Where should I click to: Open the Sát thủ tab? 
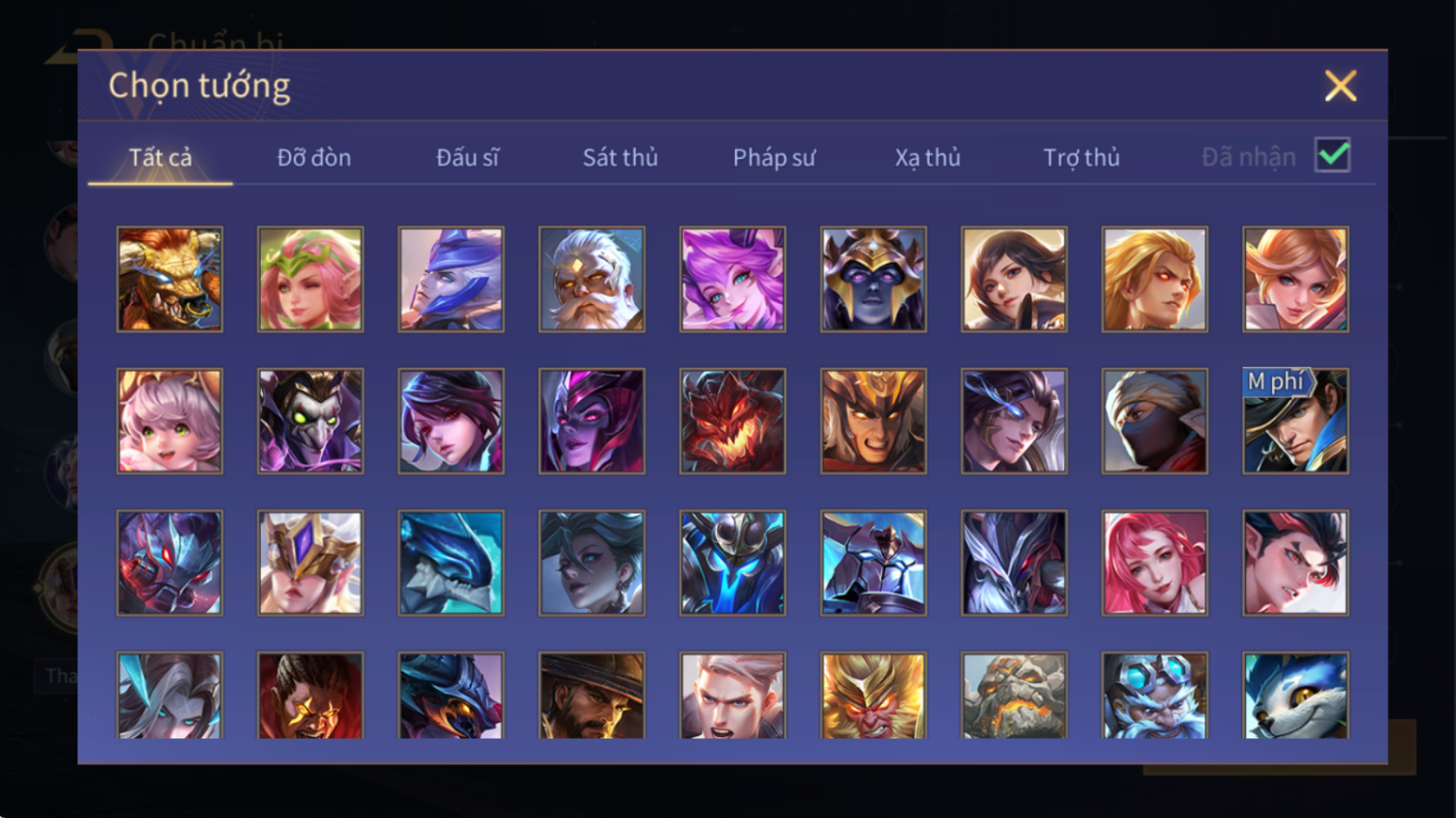(621, 157)
